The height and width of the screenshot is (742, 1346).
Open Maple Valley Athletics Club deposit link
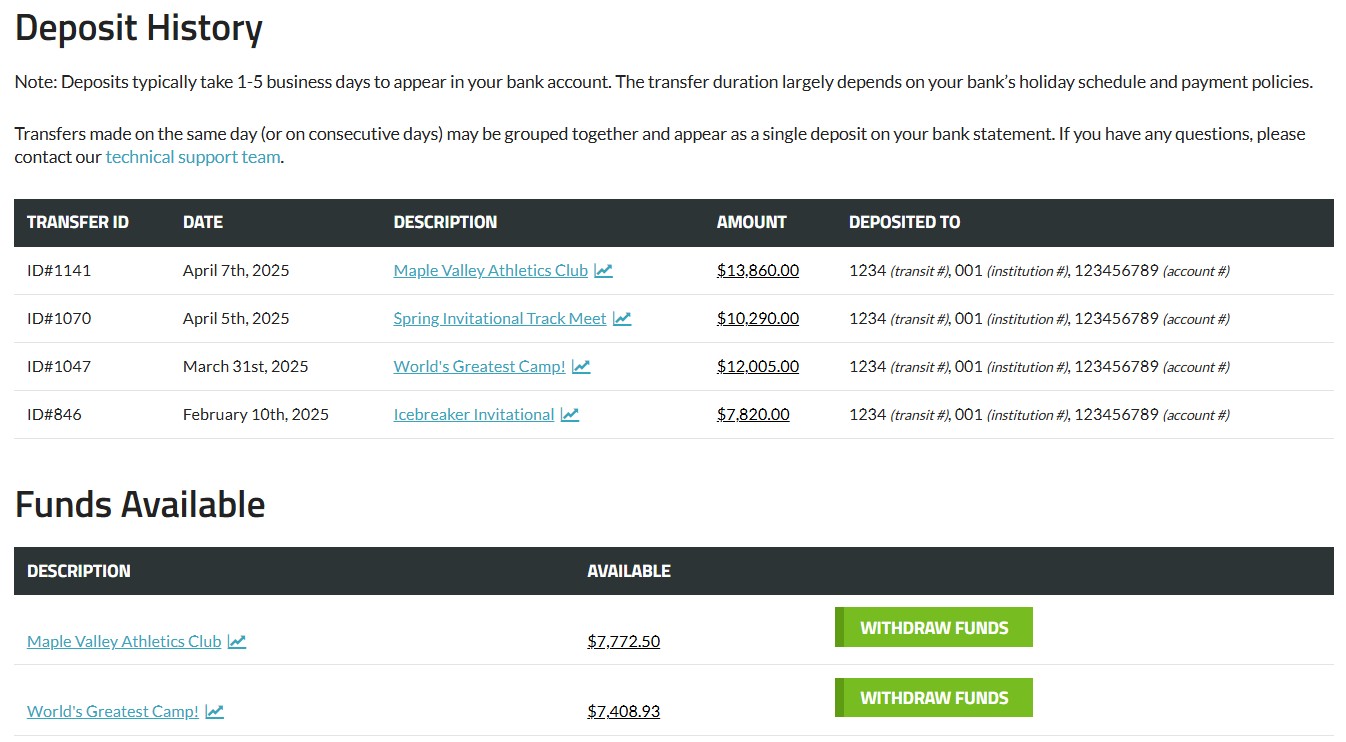click(x=490, y=271)
